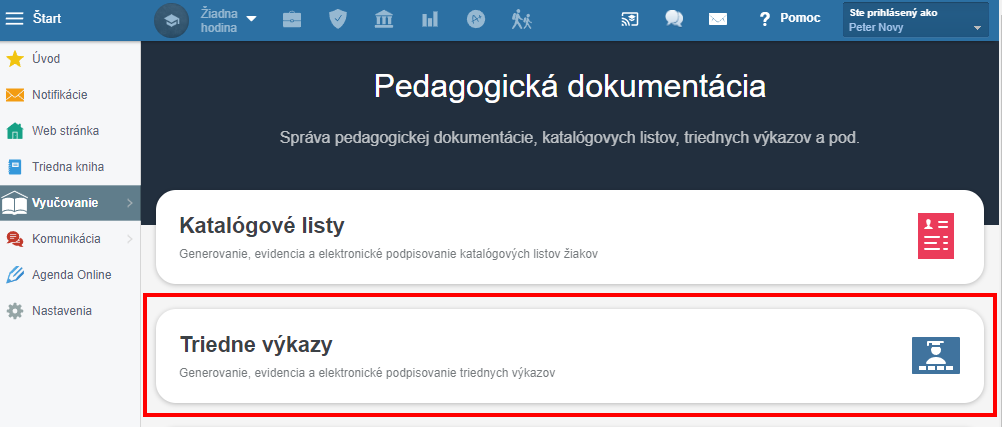Open the chat bubbles icon
Screen dimensions: 1002x427
pos(674,19)
